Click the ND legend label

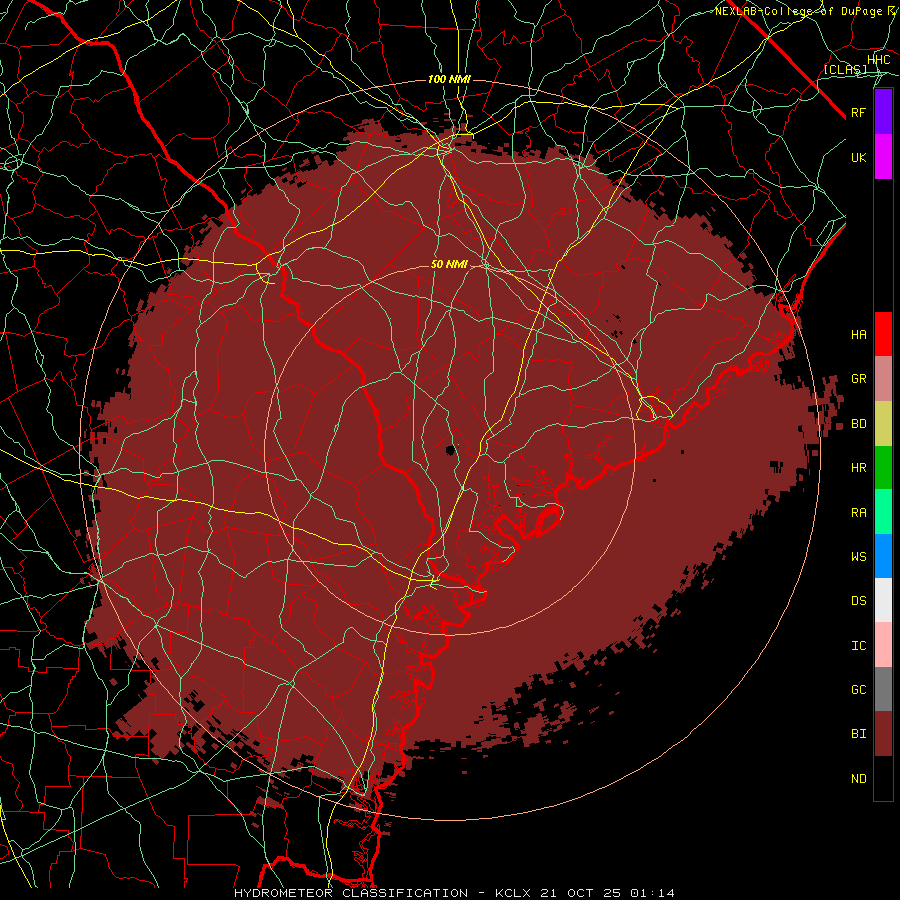pyautogui.click(x=858, y=779)
